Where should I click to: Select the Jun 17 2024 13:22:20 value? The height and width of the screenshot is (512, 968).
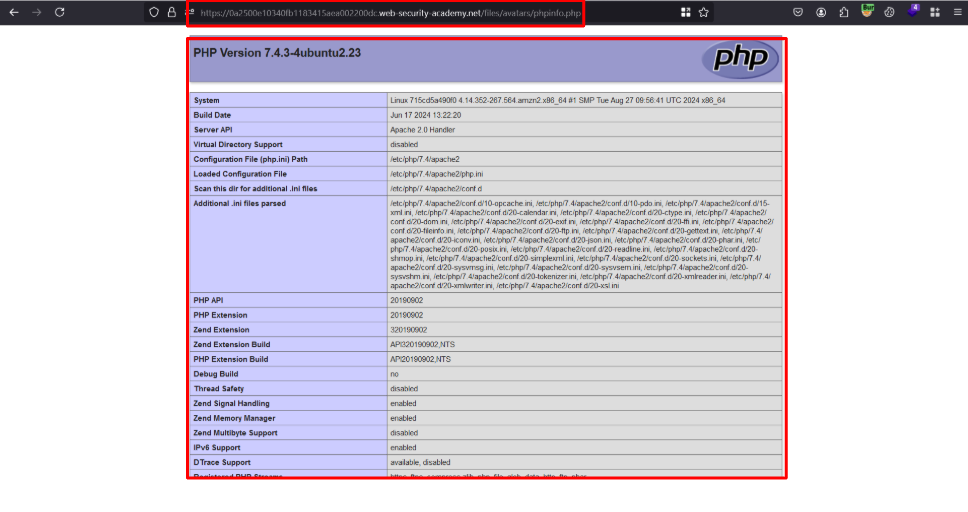(x=425, y=115)
